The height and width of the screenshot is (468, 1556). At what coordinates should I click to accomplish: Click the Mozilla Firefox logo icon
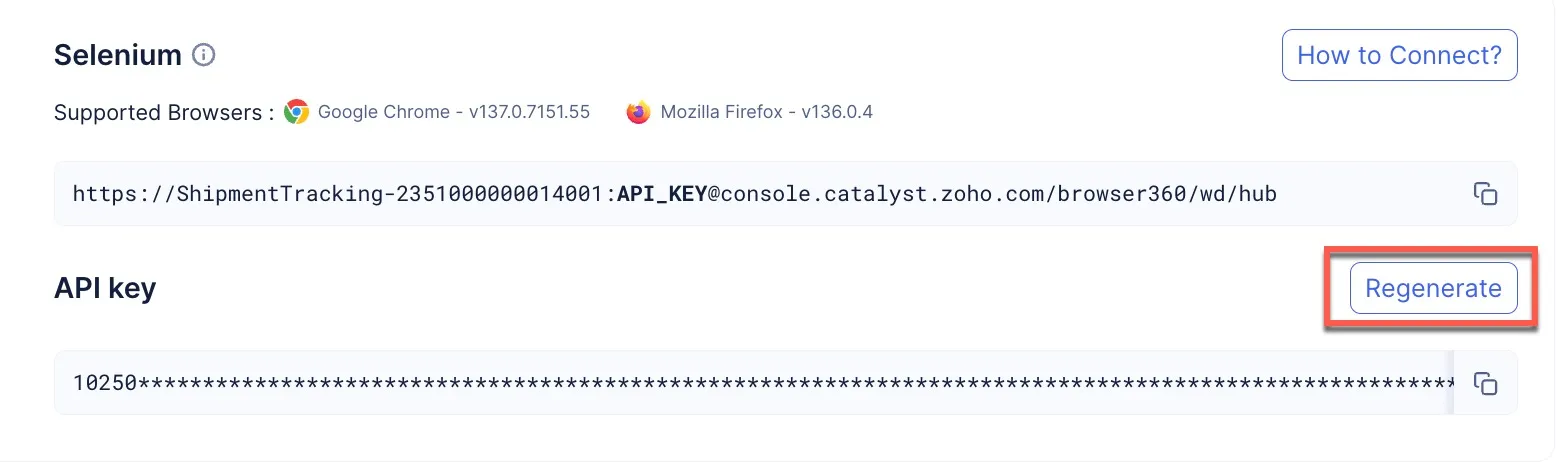[638, 112]
